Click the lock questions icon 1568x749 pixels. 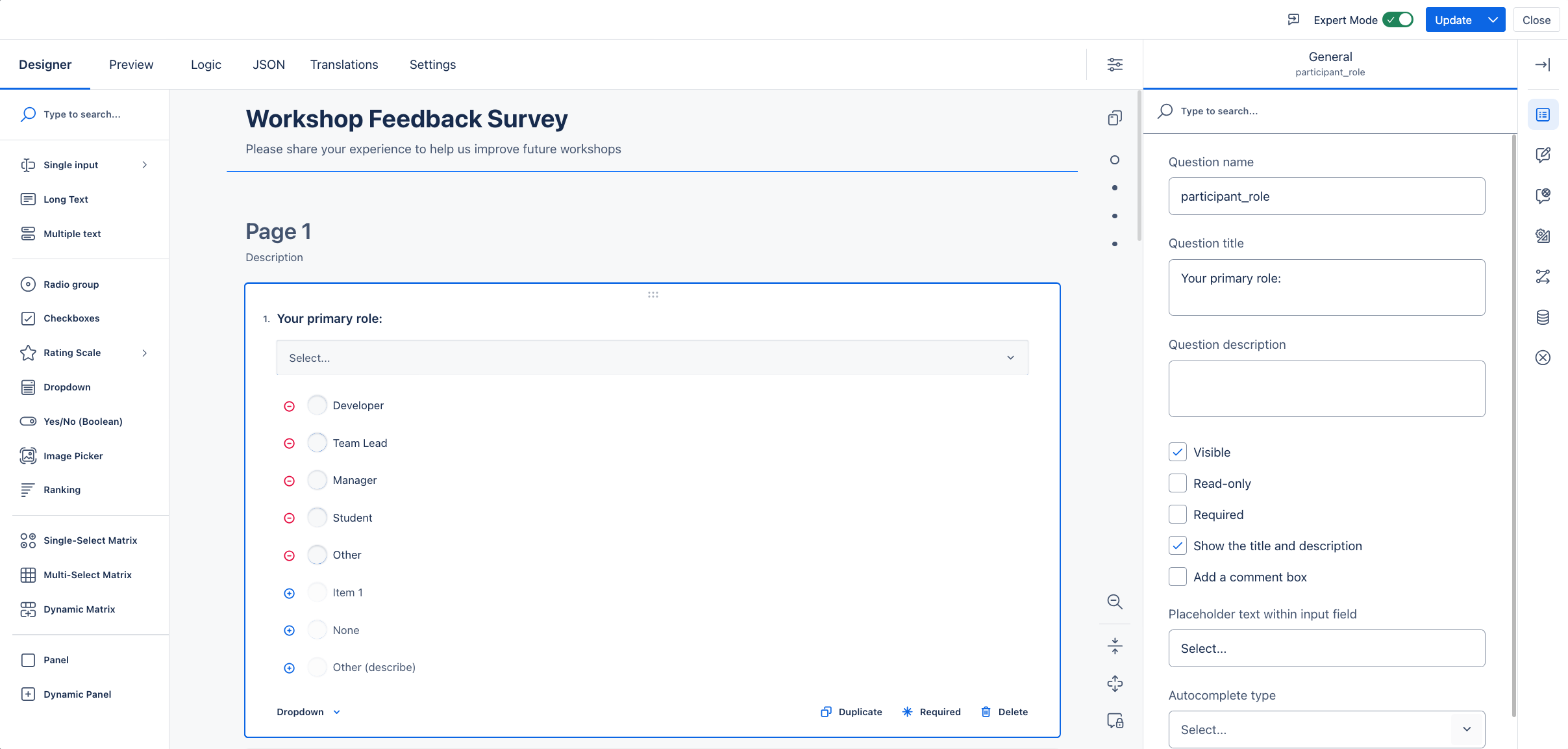click(1114, 720)
